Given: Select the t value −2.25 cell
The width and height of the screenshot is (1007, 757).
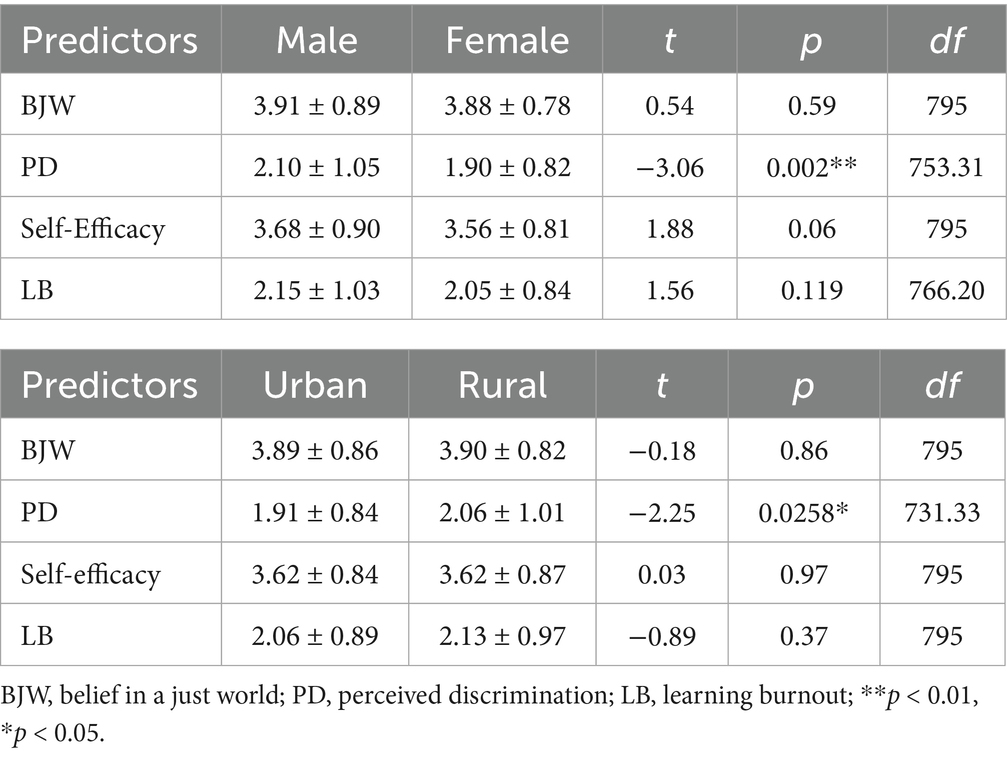Looking at the screenshot, I should tap(661, 513).
